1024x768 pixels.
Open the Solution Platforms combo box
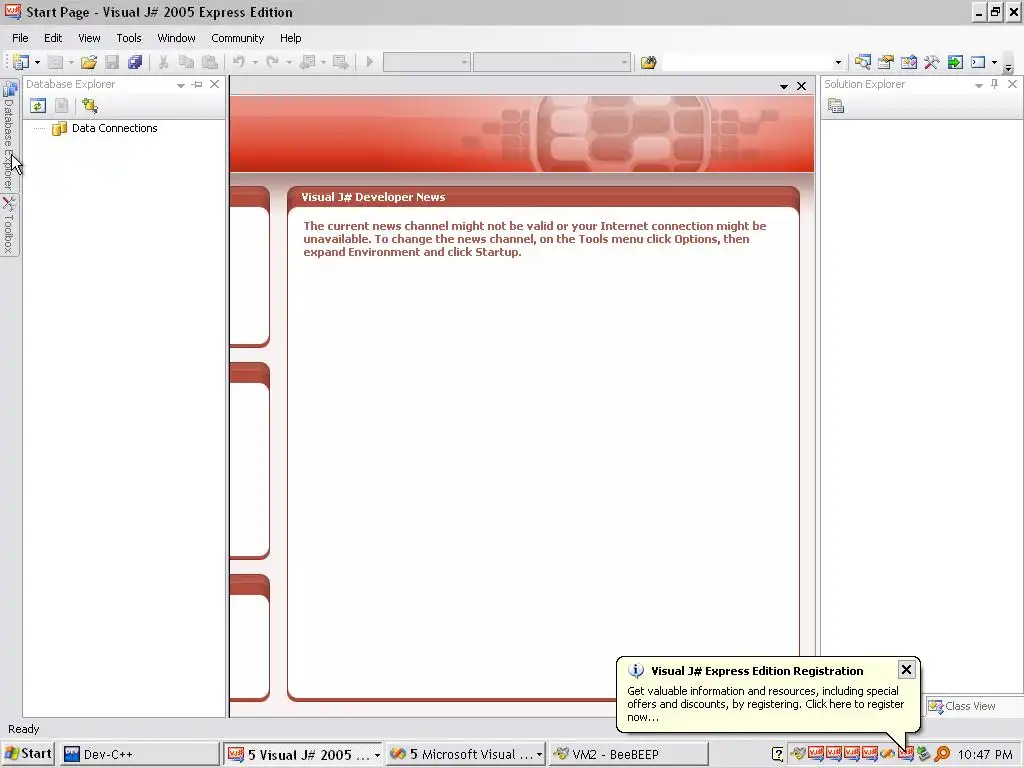552,63
